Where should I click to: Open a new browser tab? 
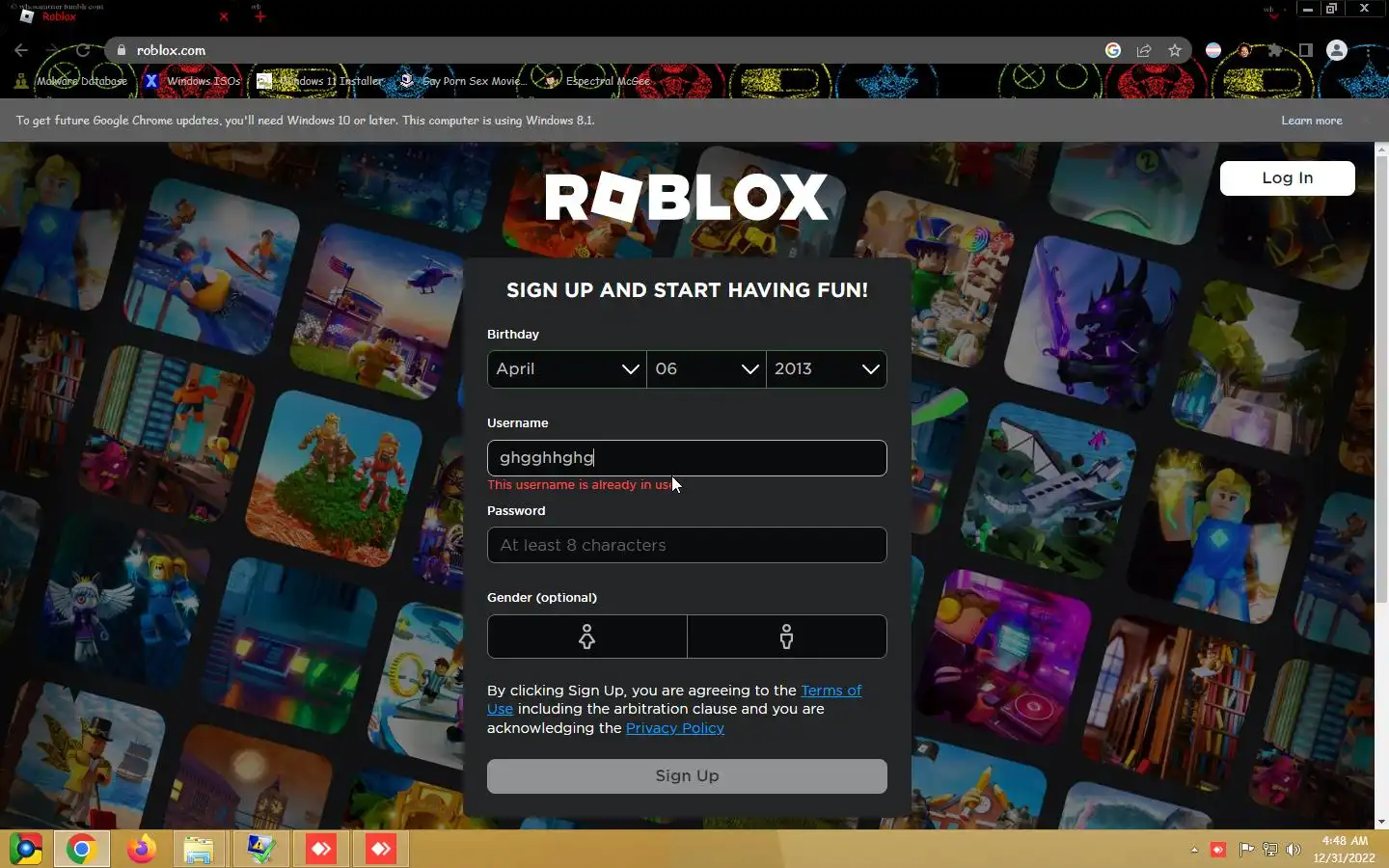[259, 16]
